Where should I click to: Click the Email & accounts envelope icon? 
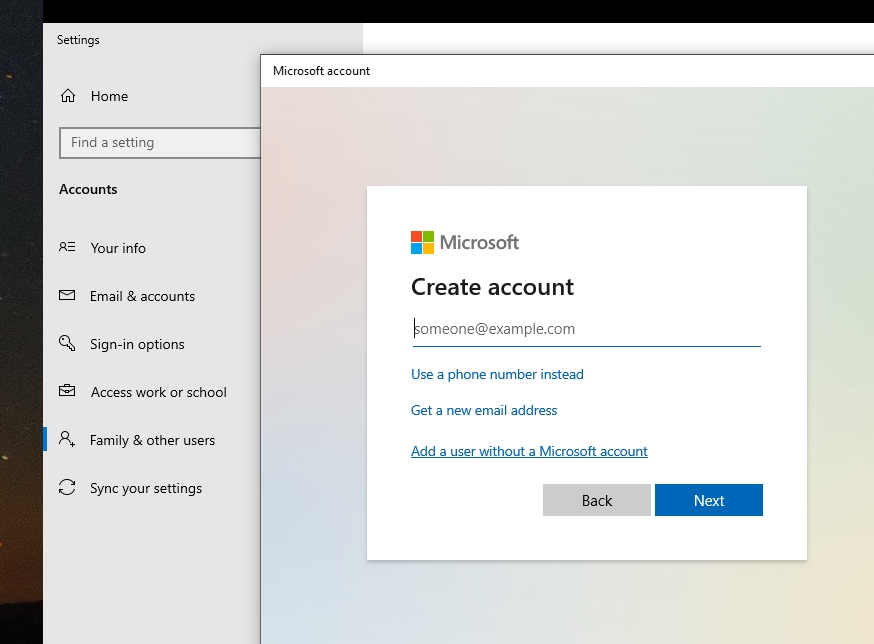click(x=67, y=295)
